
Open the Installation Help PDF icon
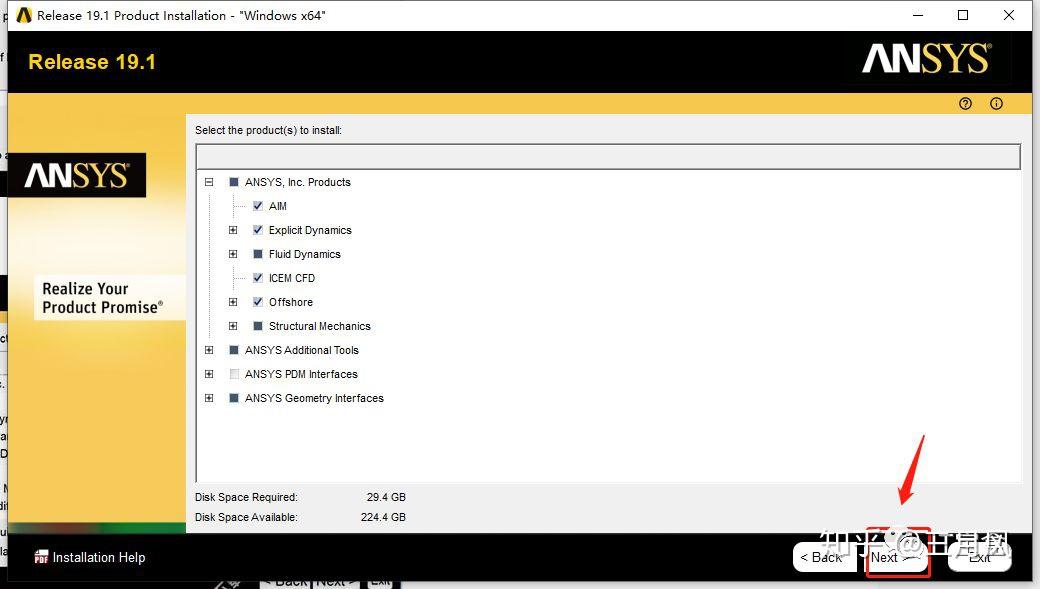point(41,557)
